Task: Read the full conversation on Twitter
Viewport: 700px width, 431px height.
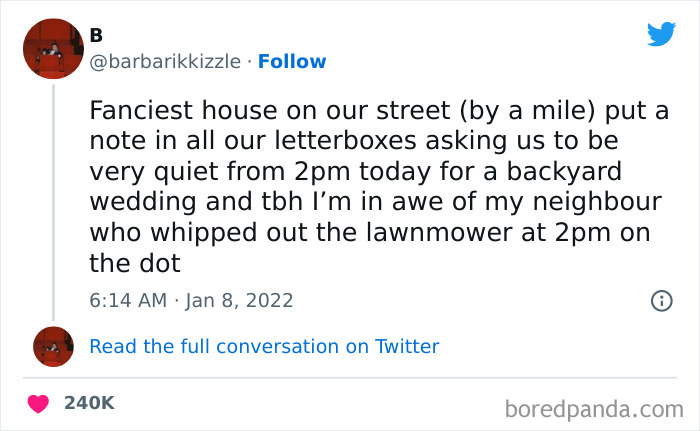Action: point(264,347)
